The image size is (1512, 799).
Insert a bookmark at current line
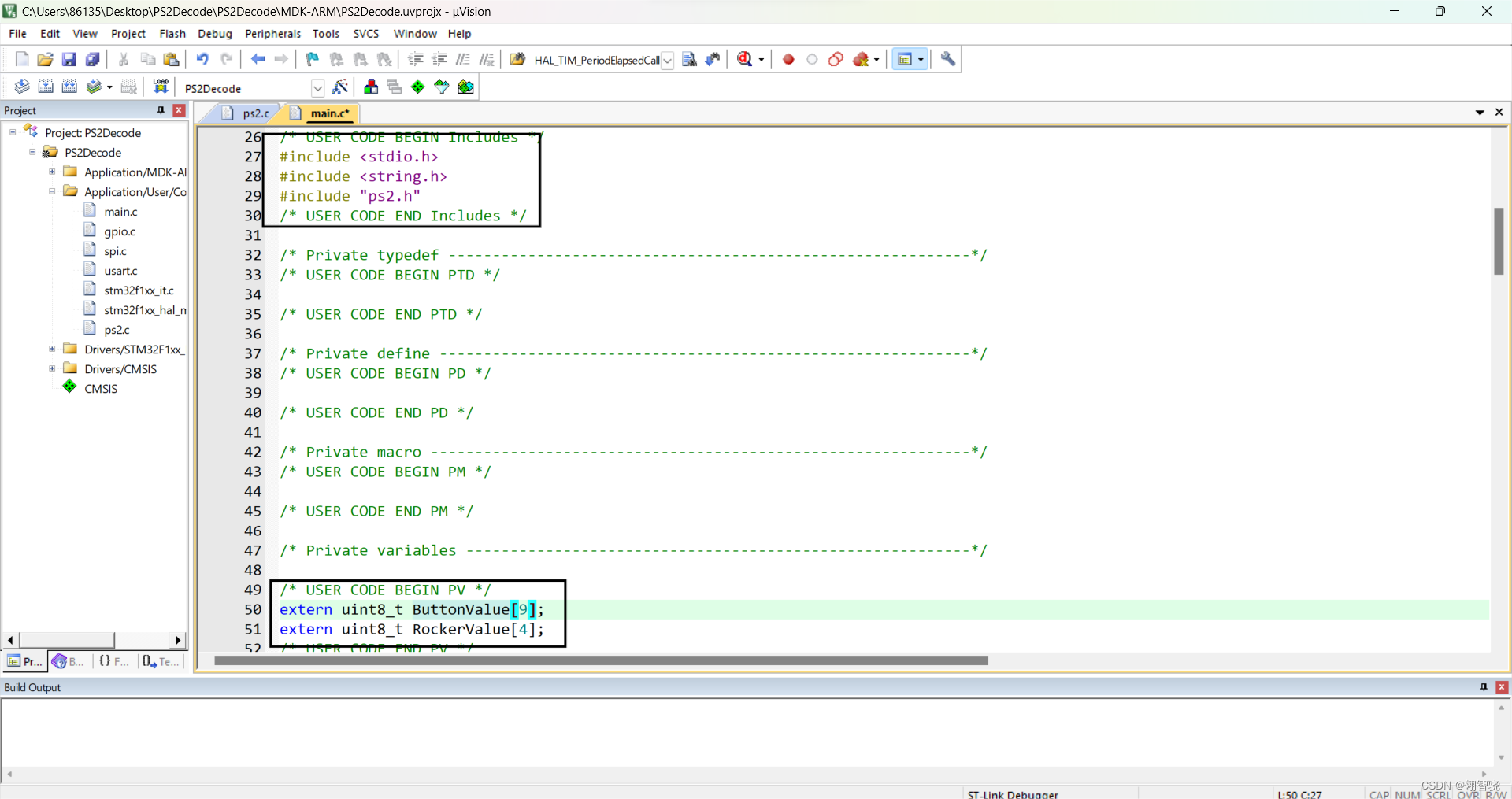coord(311,59)
